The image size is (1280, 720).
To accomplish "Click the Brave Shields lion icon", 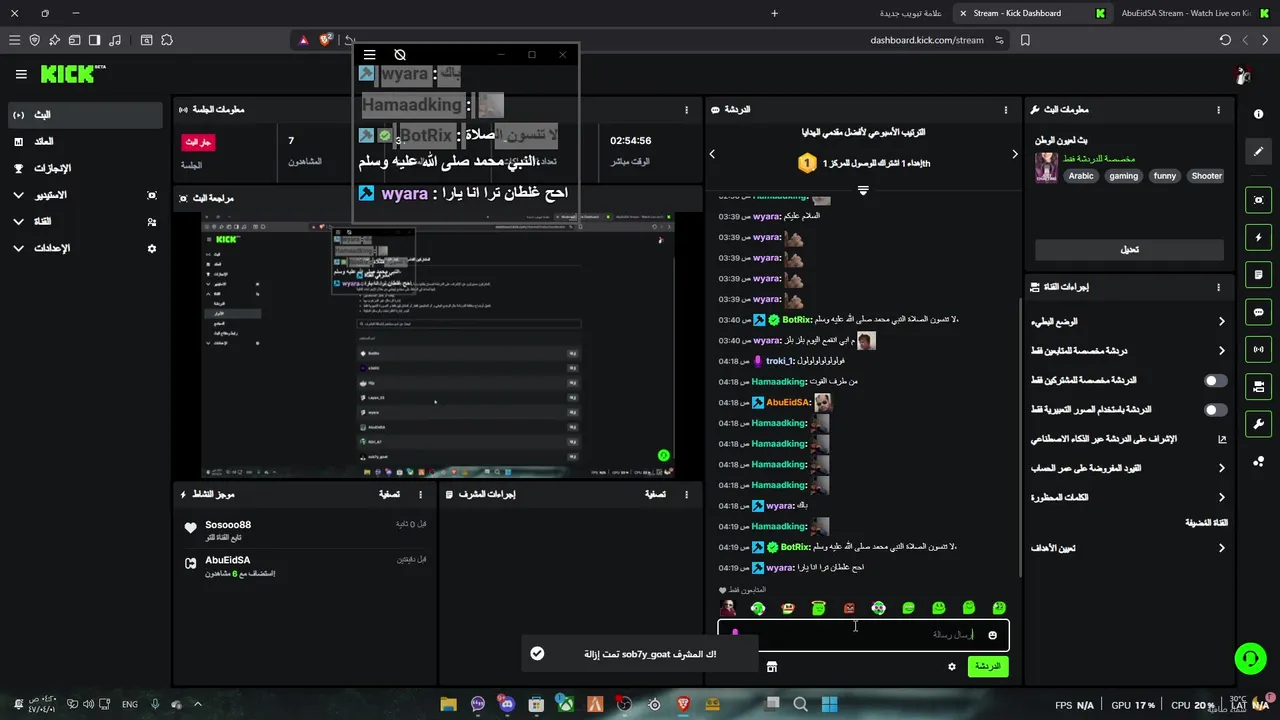I will (326, 40).
